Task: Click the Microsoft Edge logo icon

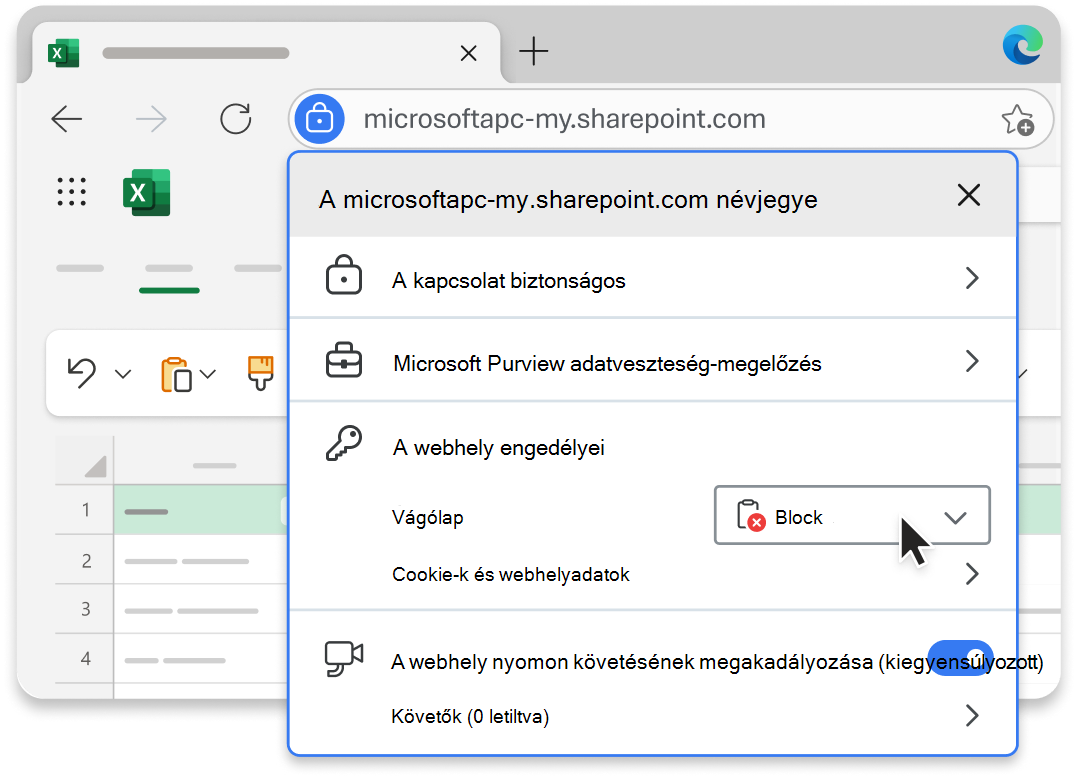Action: click(x=1022, y=45)
